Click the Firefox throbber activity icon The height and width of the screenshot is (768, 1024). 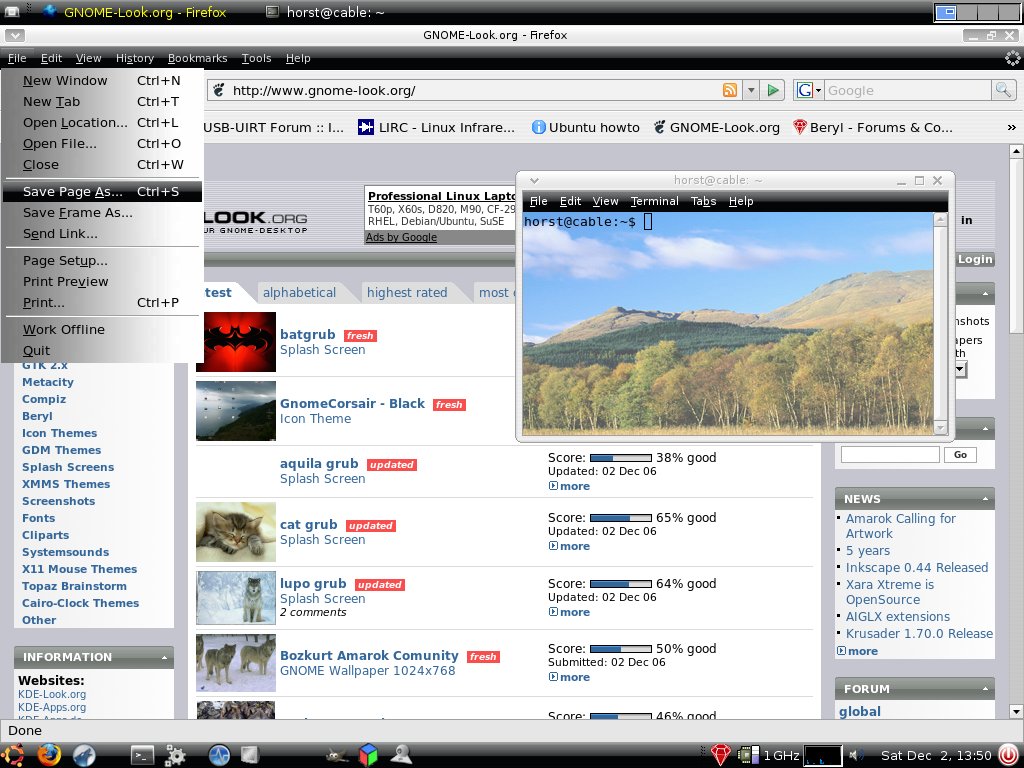[1012, 58]
